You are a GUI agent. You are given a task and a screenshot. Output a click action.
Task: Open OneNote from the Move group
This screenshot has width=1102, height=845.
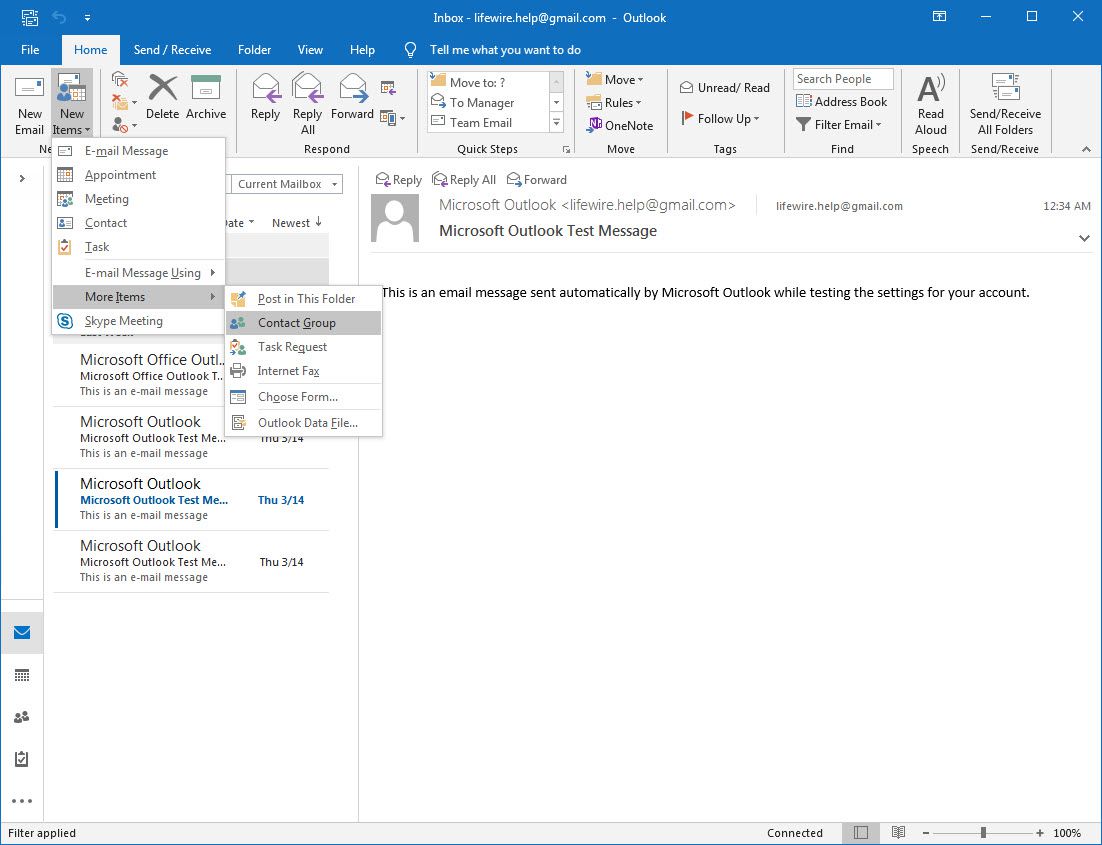[x=620, y=125]
